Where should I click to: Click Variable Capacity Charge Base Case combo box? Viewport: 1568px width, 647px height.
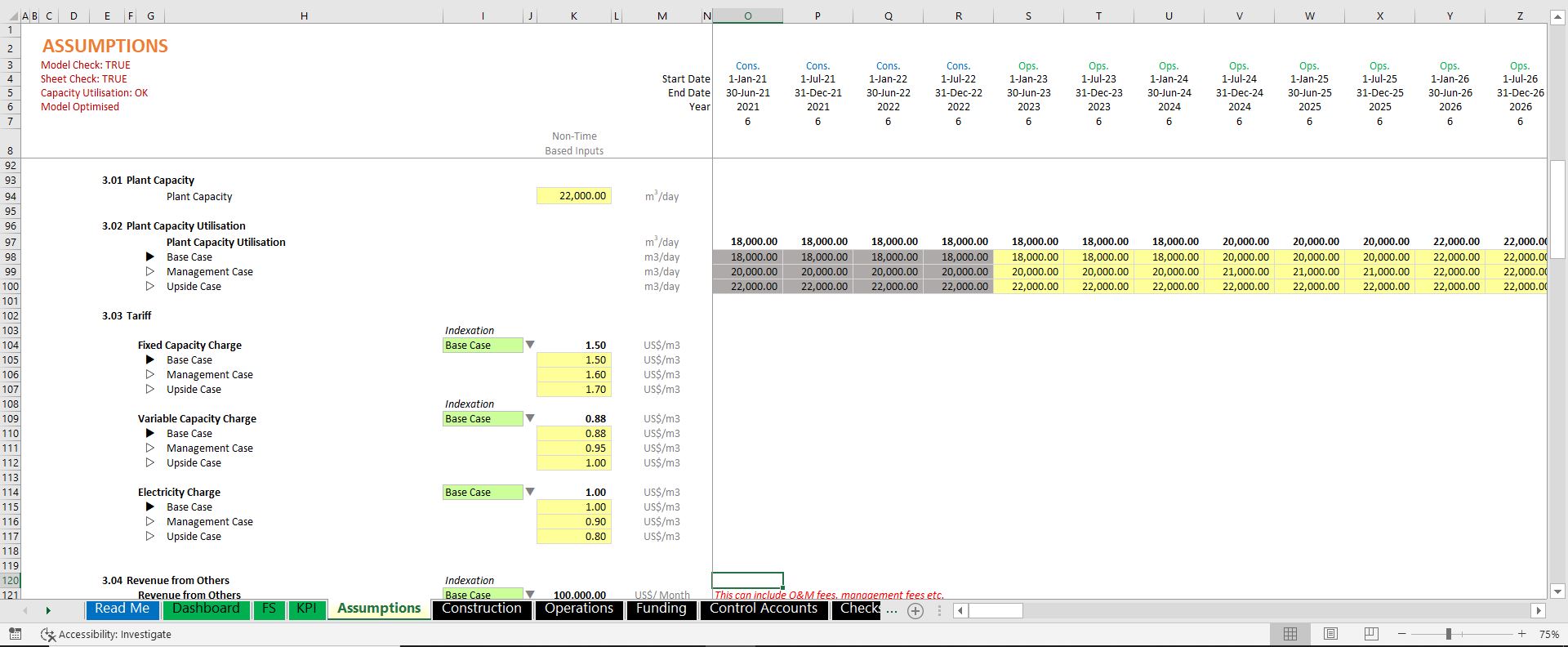pos(483,418)
